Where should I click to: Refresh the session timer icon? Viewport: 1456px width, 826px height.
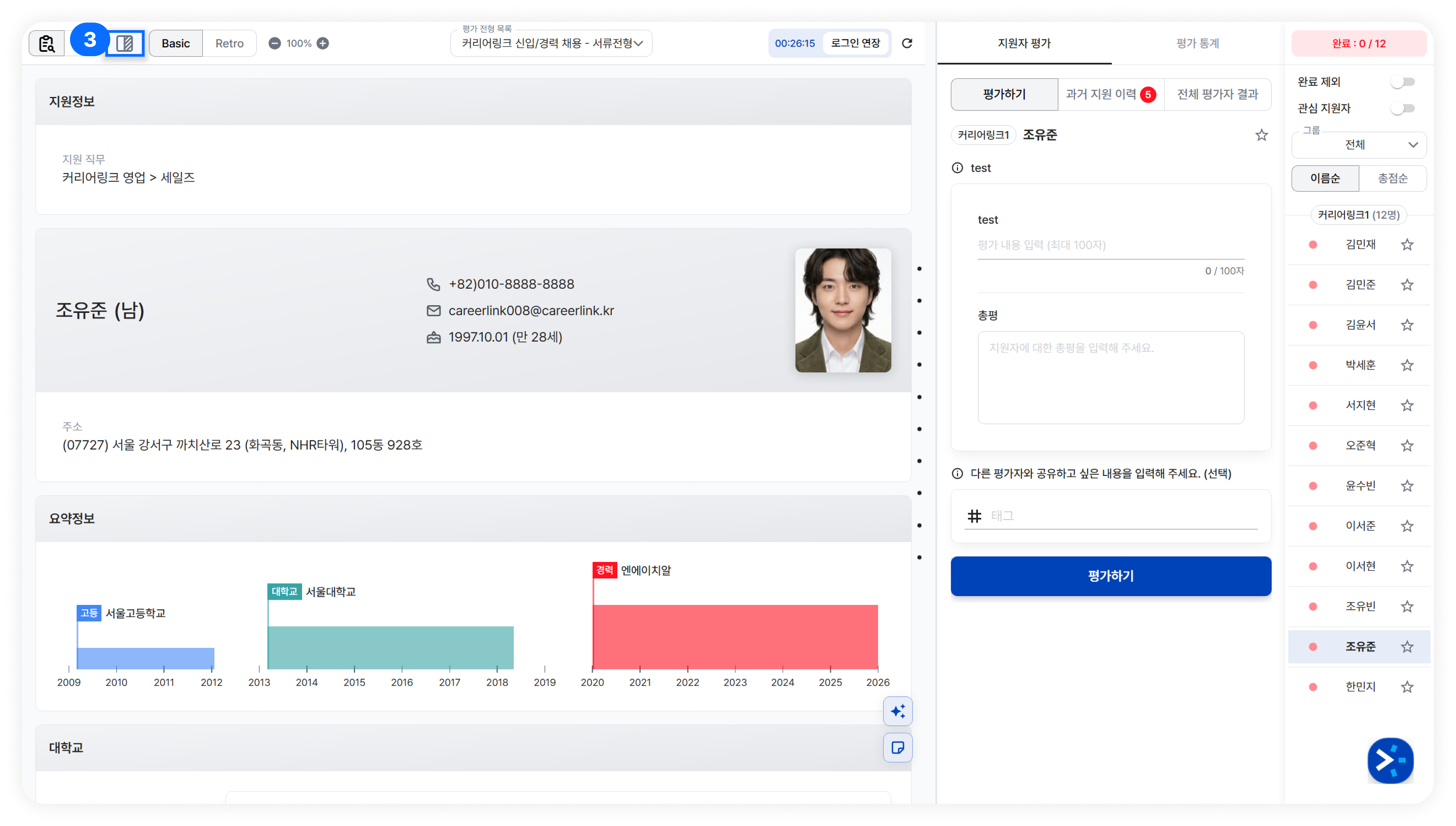pos(907,43)
